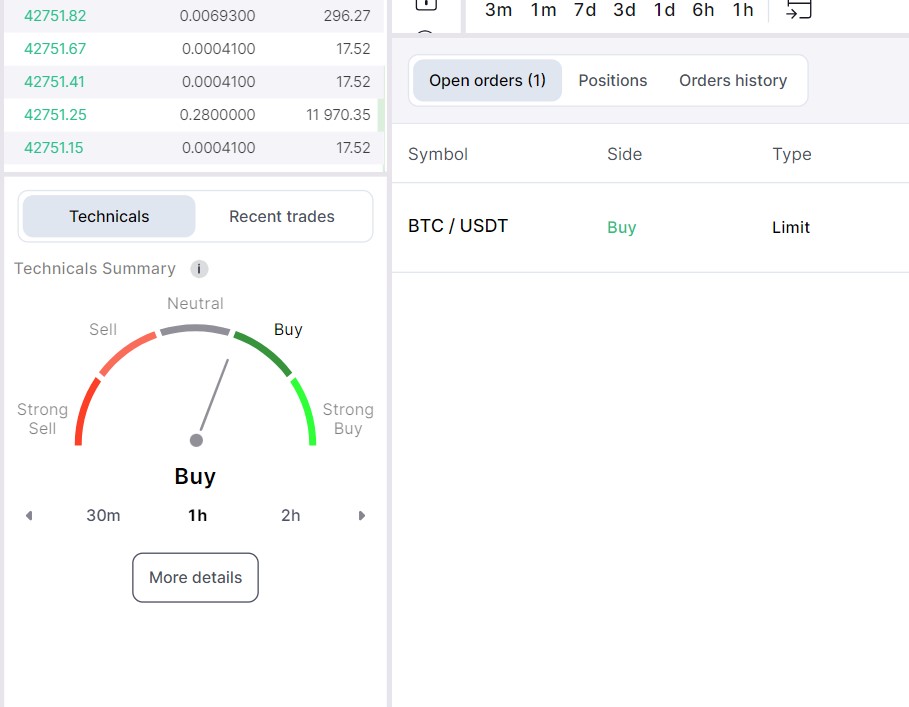Choose the 1d chart range
The width and height of the screenshot is (909, 707).
(x=664, y=10)
